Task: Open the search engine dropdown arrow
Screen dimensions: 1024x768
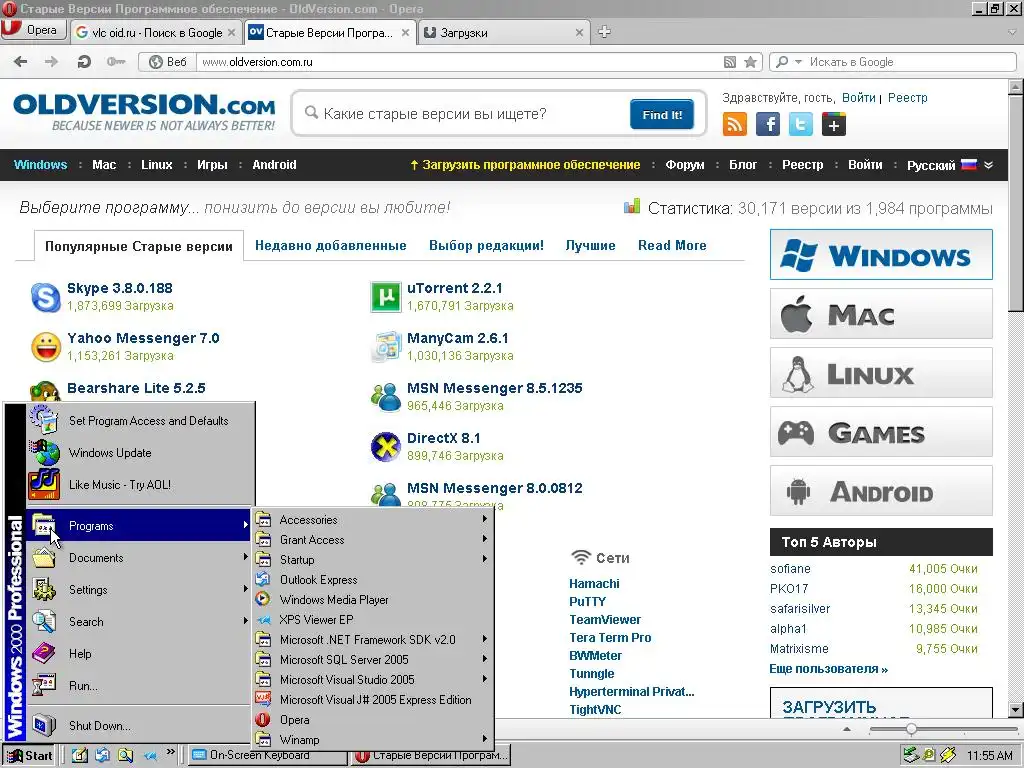Action: [798, 62]
